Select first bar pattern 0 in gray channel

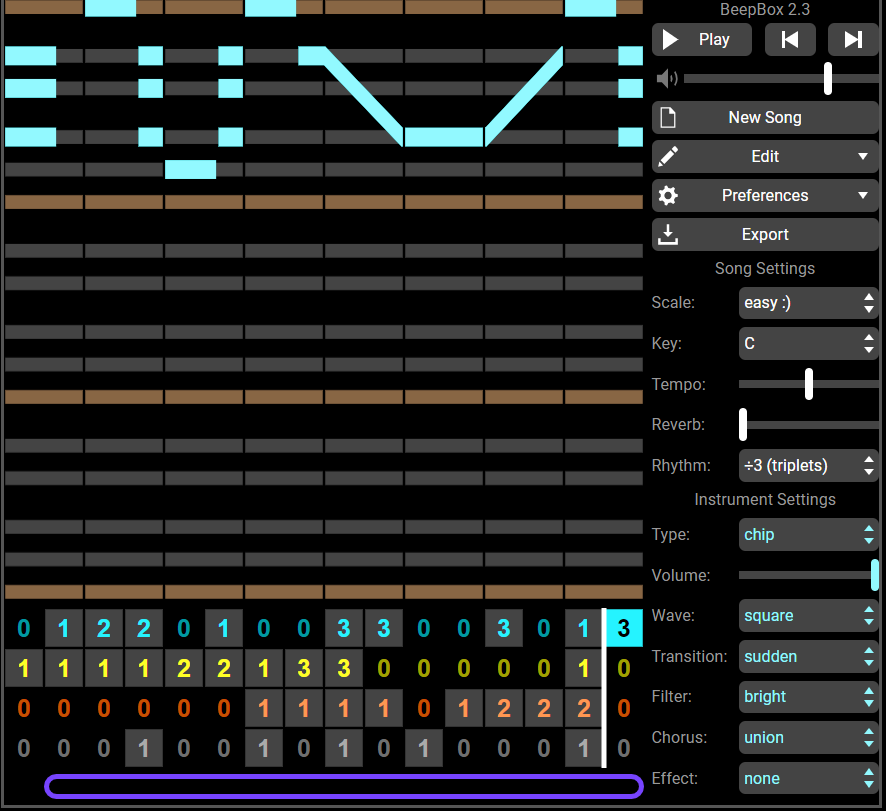tap(24, 748)
